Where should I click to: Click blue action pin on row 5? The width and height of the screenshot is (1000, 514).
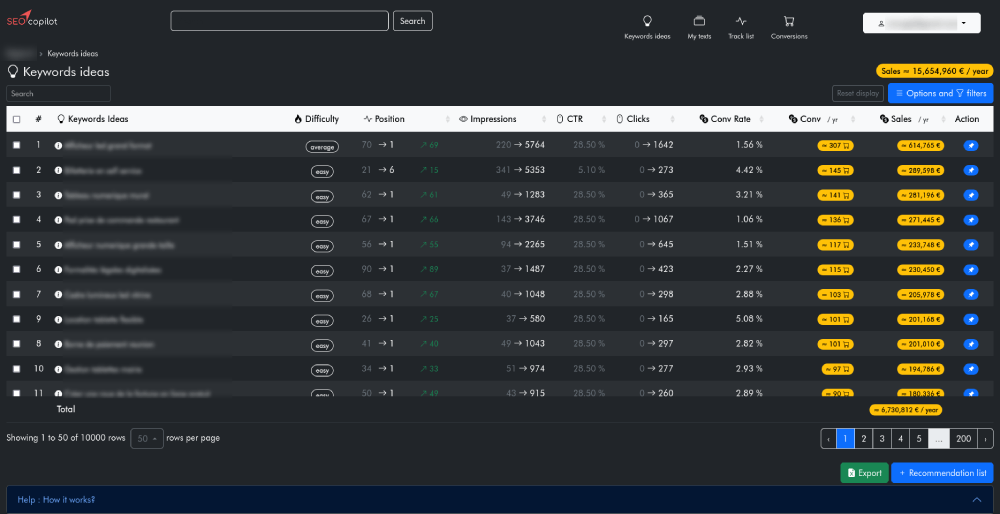tap(969, 245)
